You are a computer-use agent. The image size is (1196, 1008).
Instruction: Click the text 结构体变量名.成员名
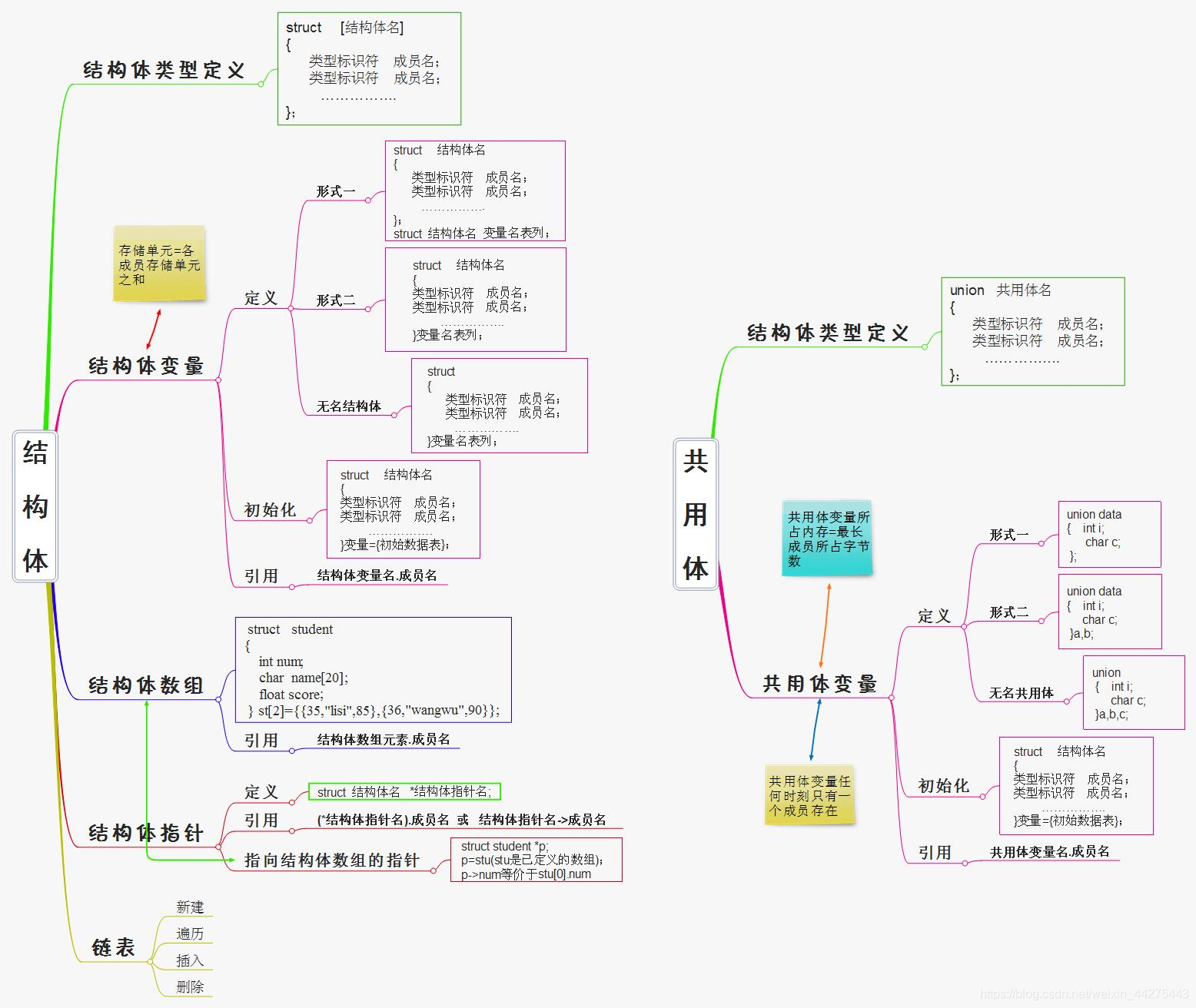377,575
